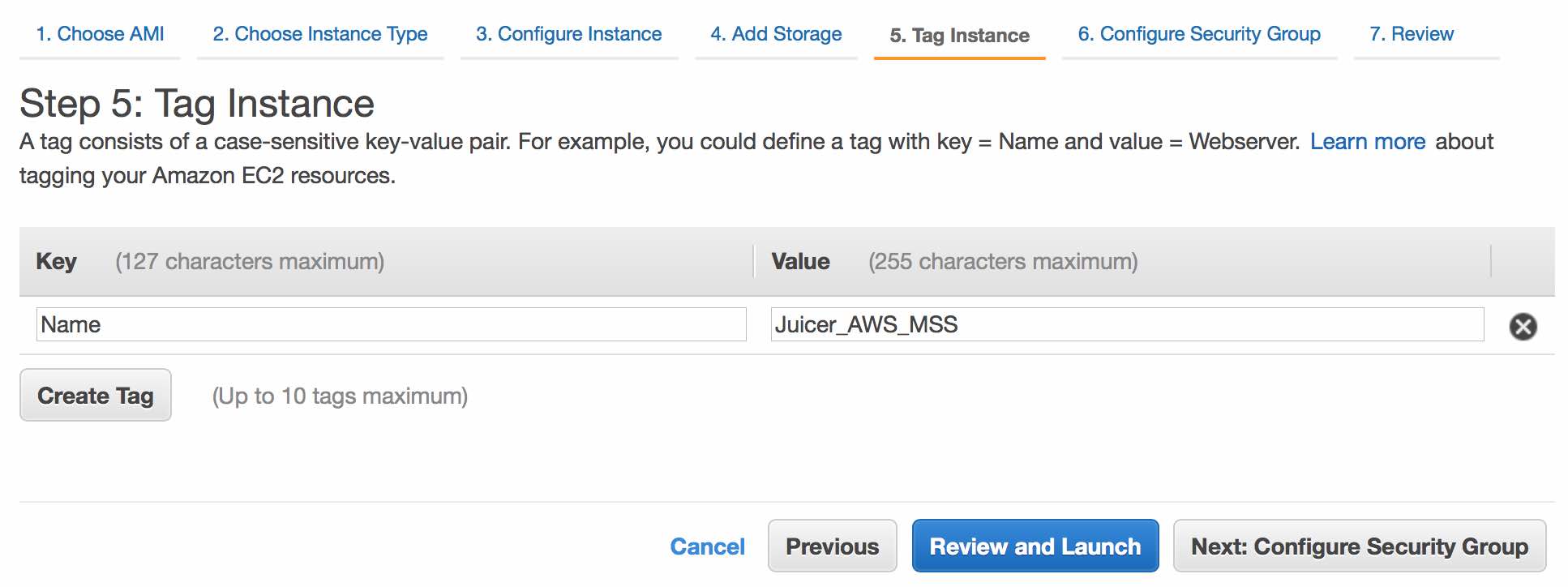This screenshot has width=1568, height=587.
Task: Click the Up to 10 tags maximum note
Action: pyautogui.click(x=340, y=396)
